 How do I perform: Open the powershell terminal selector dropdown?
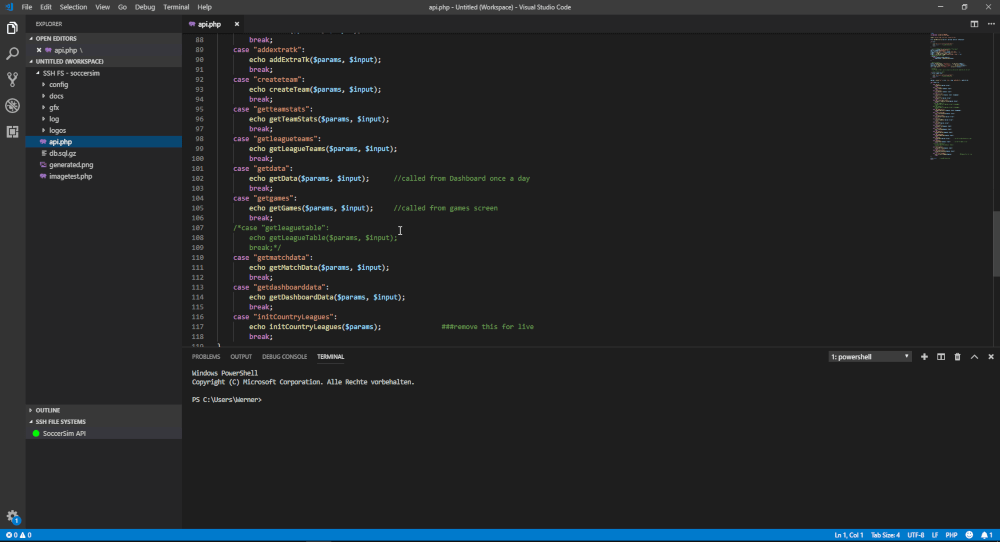point(870,356)
